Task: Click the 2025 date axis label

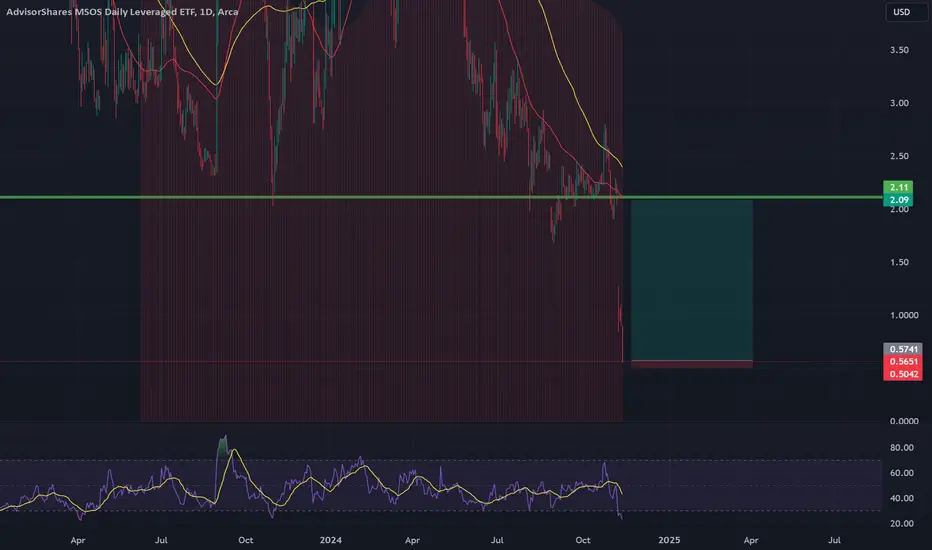Action: (669, 540)
